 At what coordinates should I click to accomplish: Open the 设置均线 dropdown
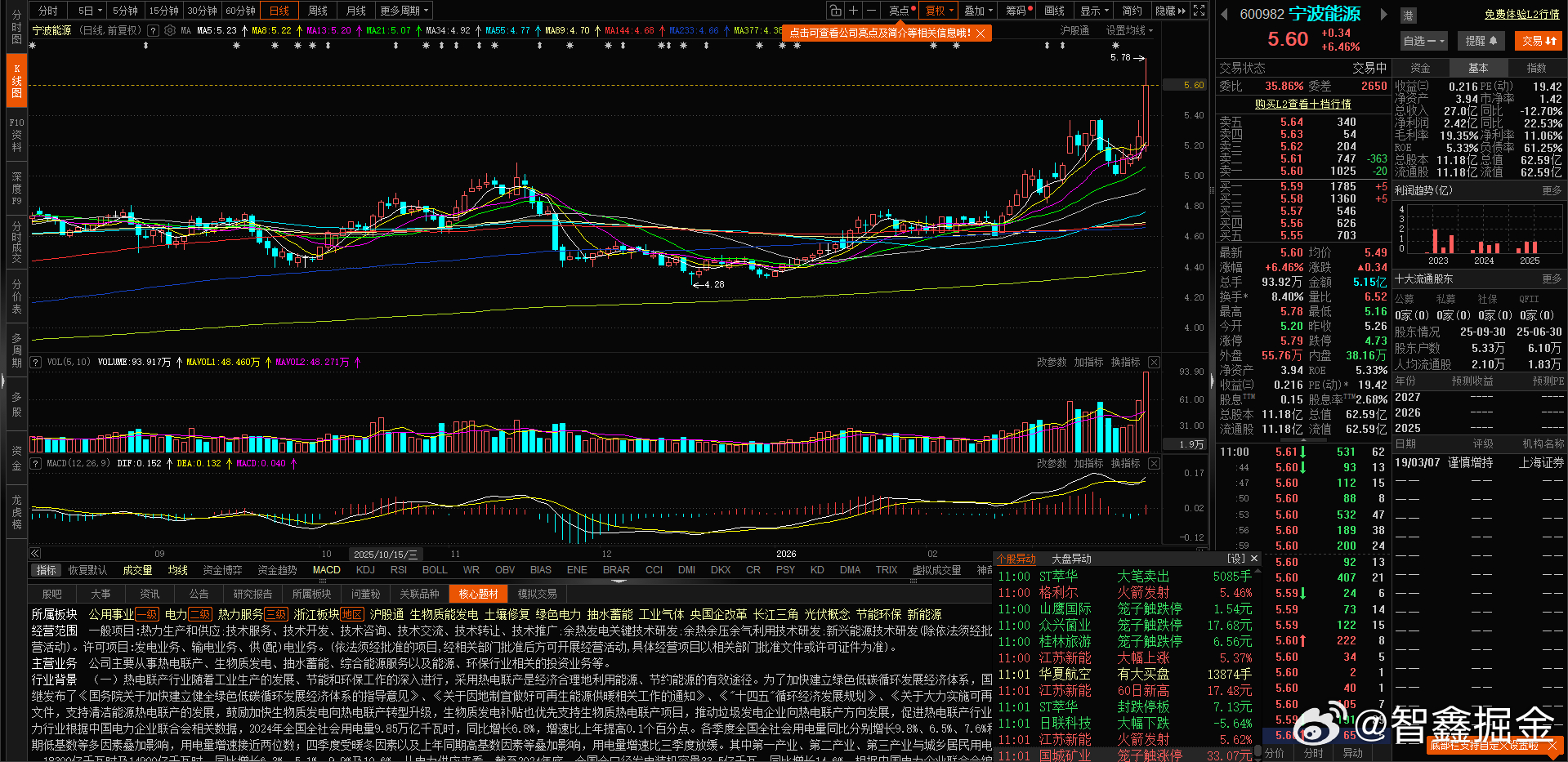click(x=1129, y=30)
